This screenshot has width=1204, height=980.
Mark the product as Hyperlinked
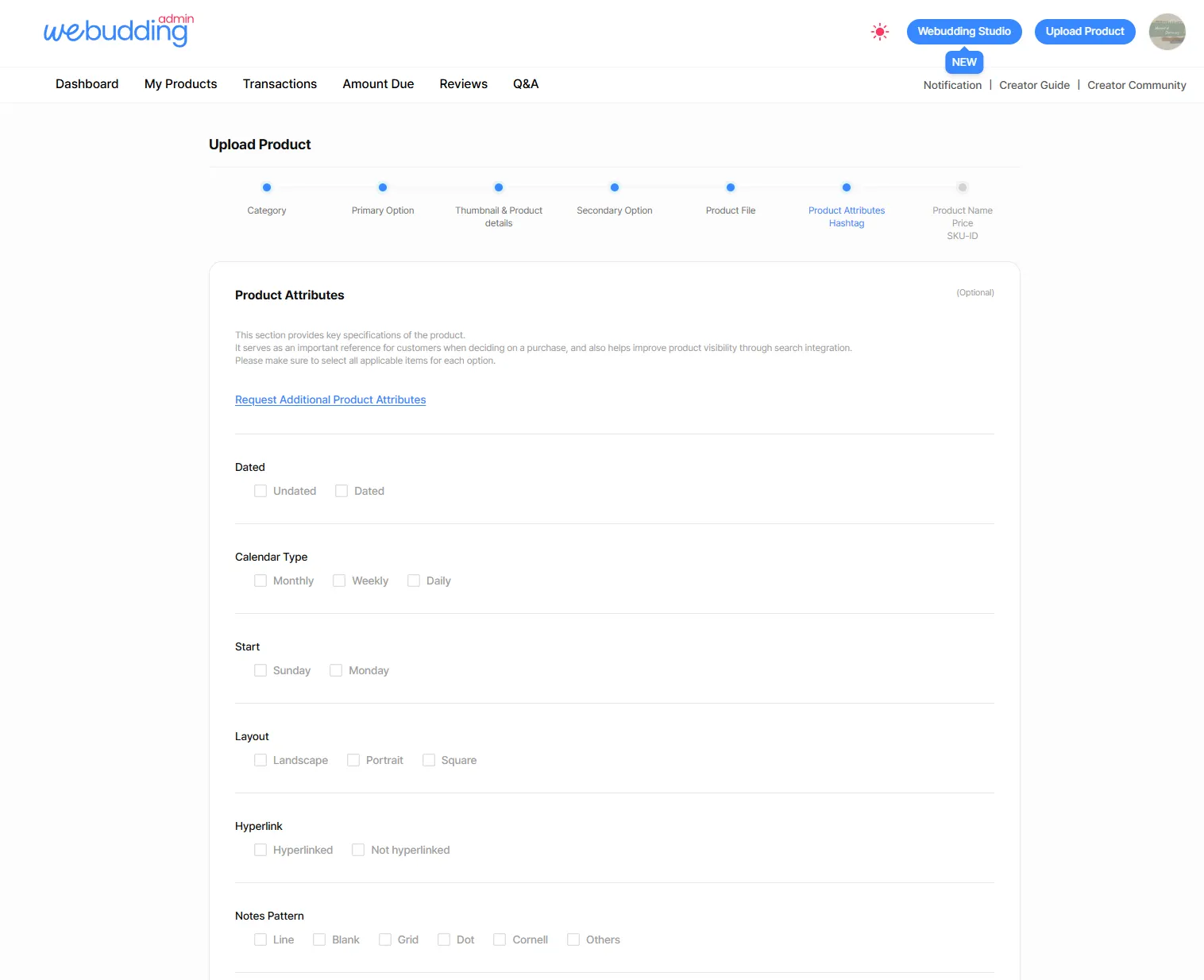pyautogui.click(x=260, y=850)
